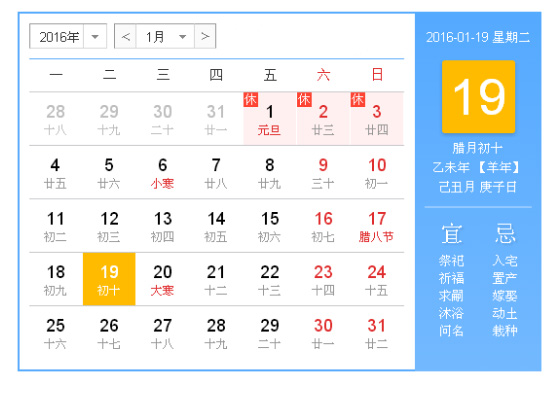This screenshot has height=420, width=560.
Task: Select January 20 marked 大寒
Action: [x=162, y=279]
